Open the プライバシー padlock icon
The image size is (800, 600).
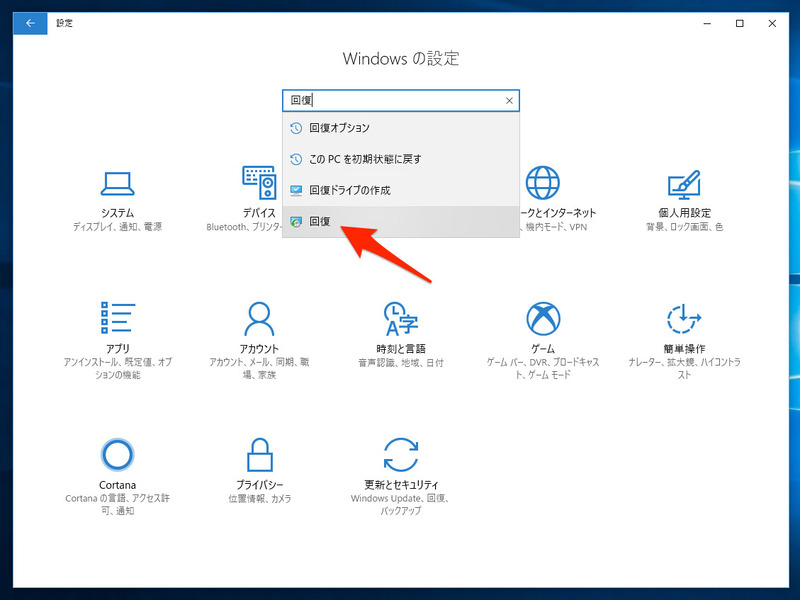coord(260,454)
